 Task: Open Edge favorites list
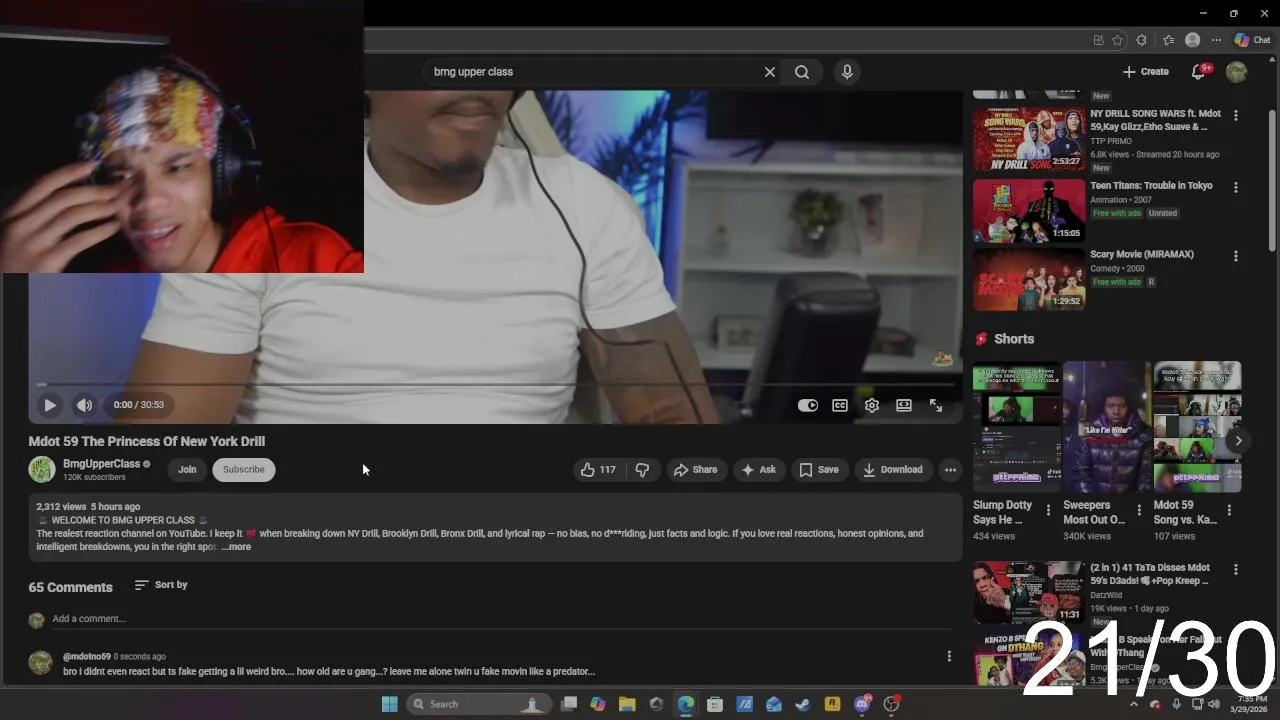click(1168, 40)
